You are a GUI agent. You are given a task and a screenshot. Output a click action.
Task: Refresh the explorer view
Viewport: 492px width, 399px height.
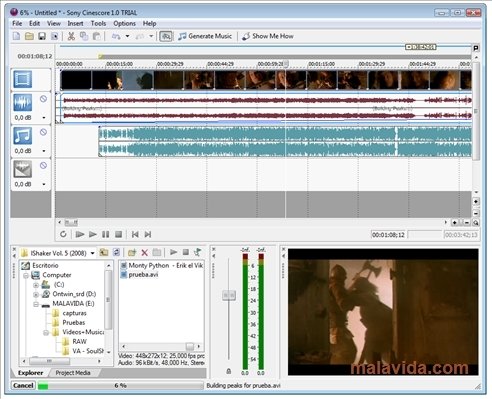coord(116,252)
